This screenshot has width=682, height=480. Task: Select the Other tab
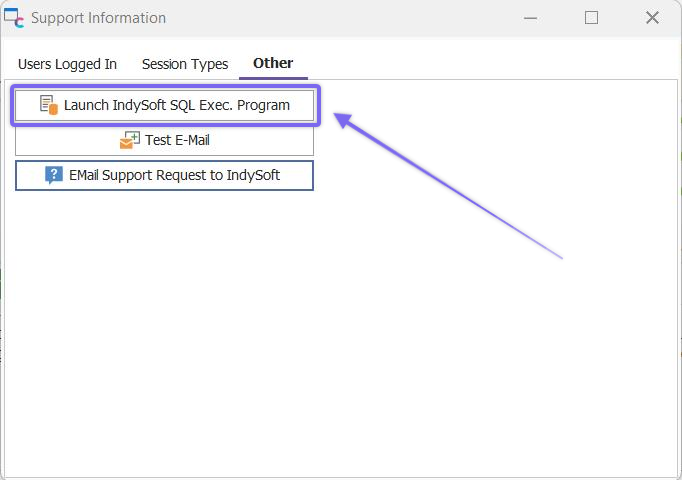273,63
